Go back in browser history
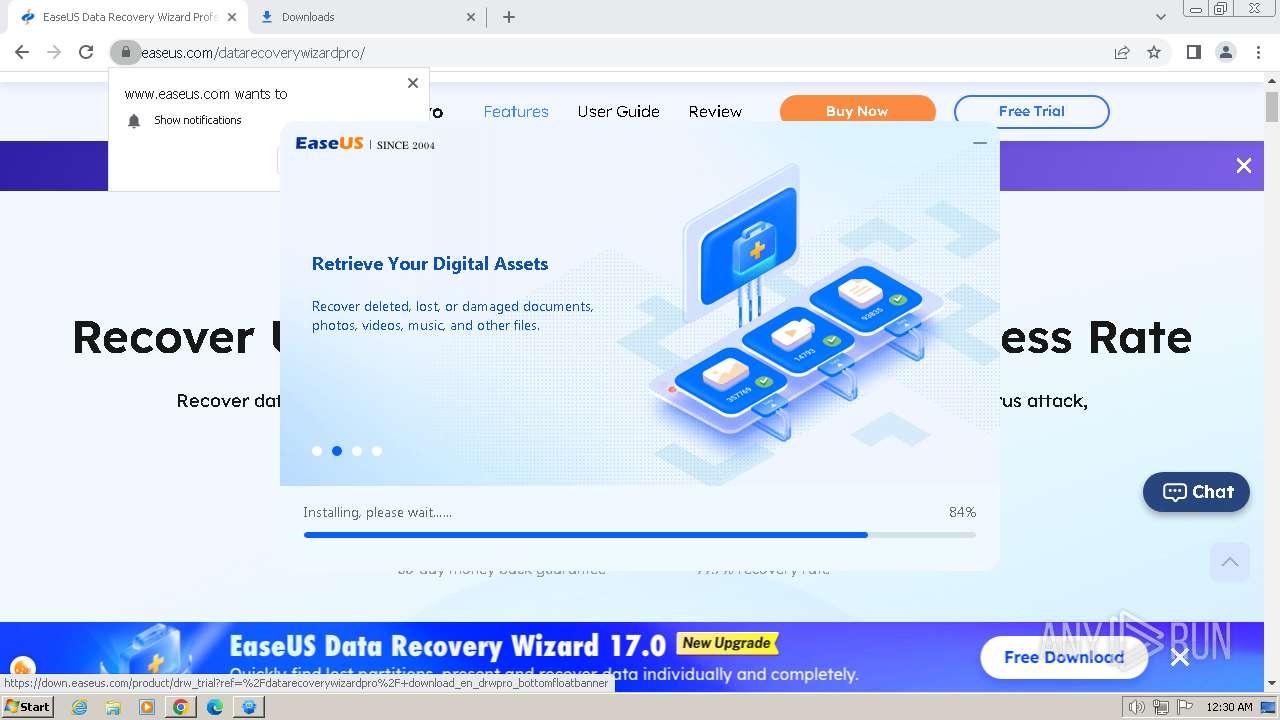The width and height of the screenshot is (1280, 720). pyautogui.click(x=22, y=52)
